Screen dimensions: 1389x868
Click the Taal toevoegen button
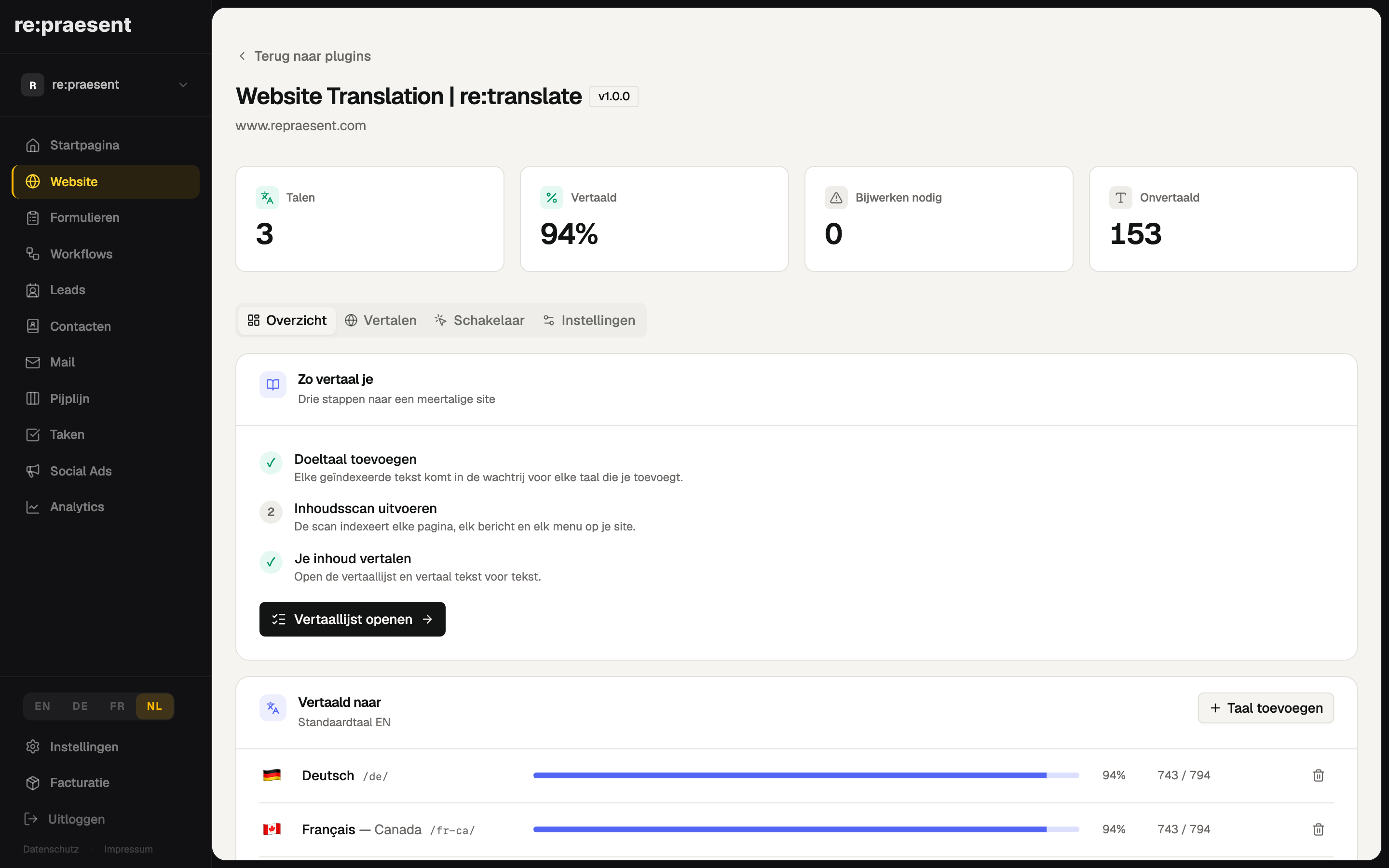point(1266,708)
